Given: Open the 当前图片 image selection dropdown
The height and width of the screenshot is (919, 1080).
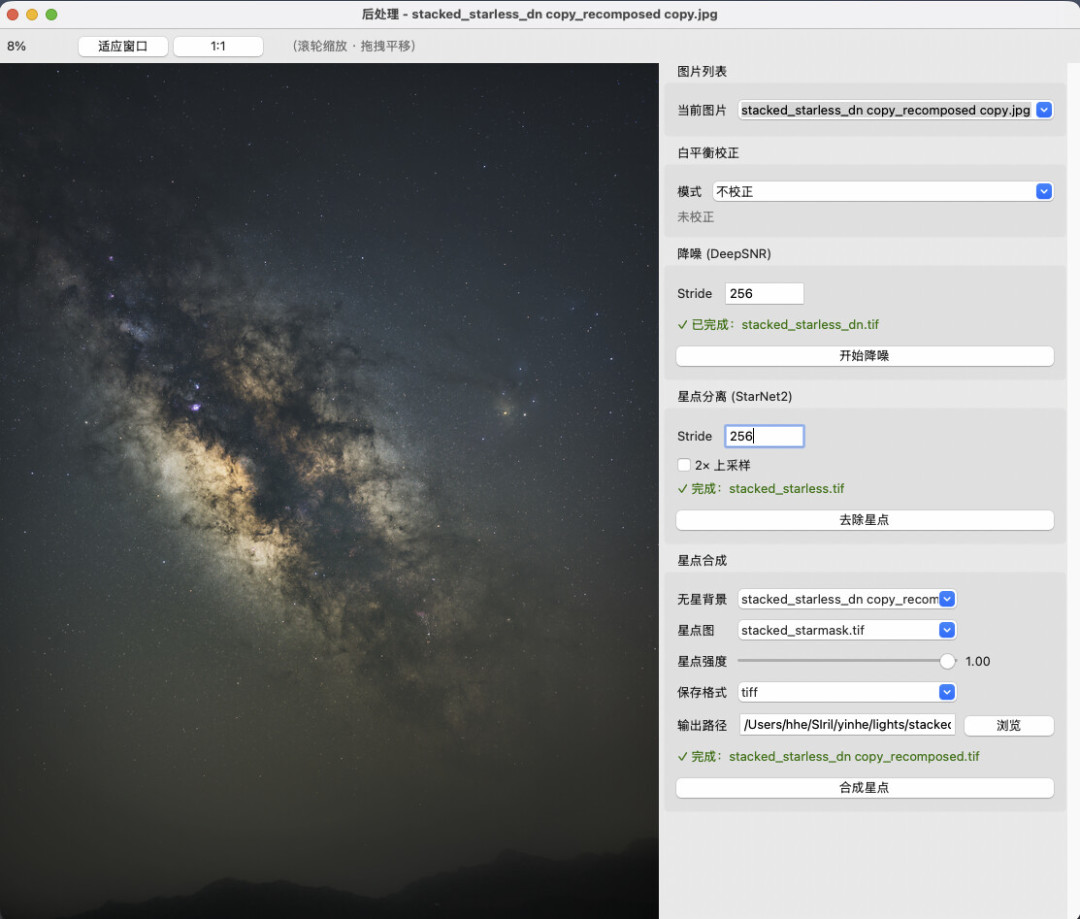Looking at the screenshot, I should 895,110.
